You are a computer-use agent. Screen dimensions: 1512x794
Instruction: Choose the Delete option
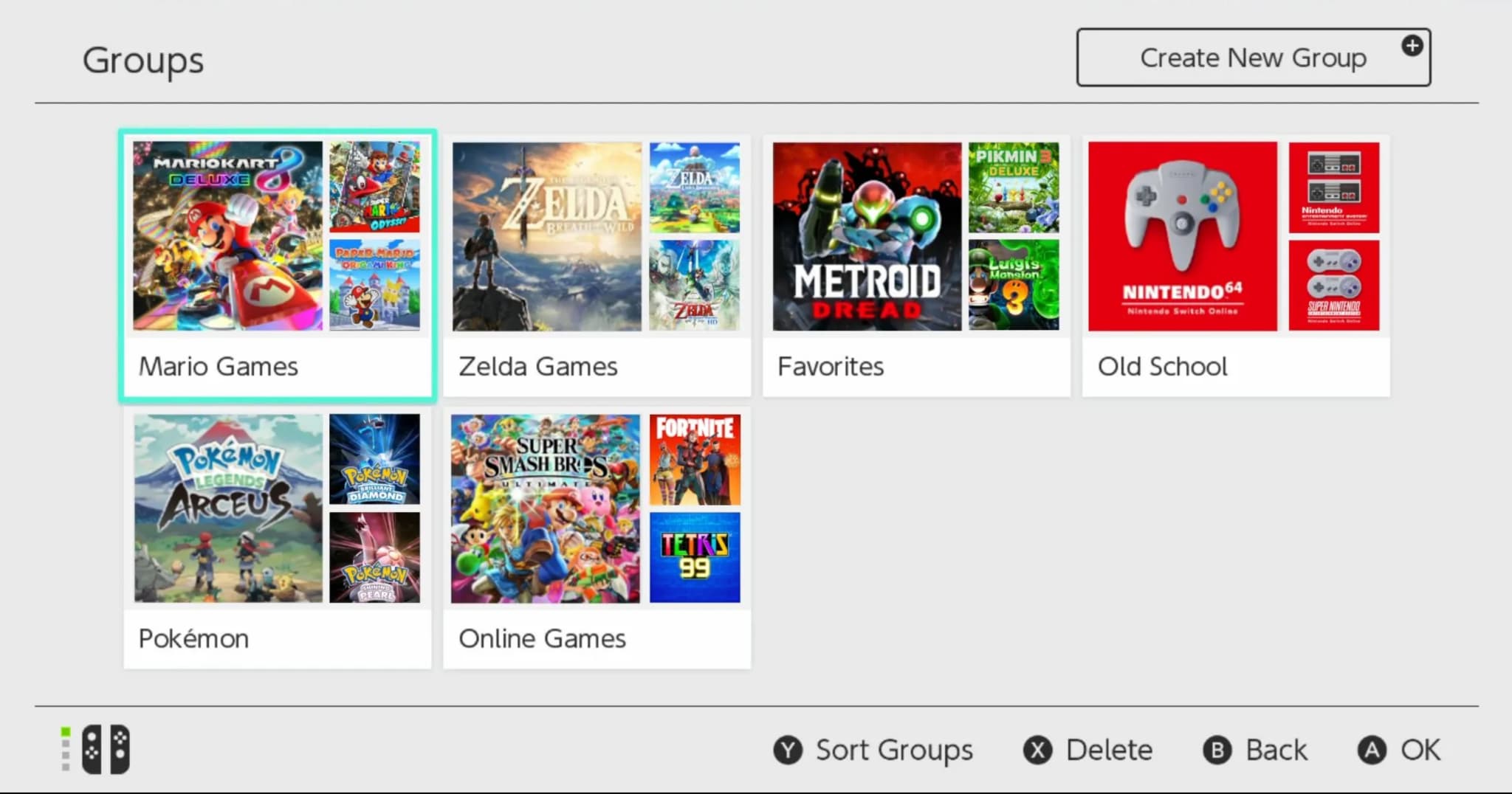(x=1107, y=750)
